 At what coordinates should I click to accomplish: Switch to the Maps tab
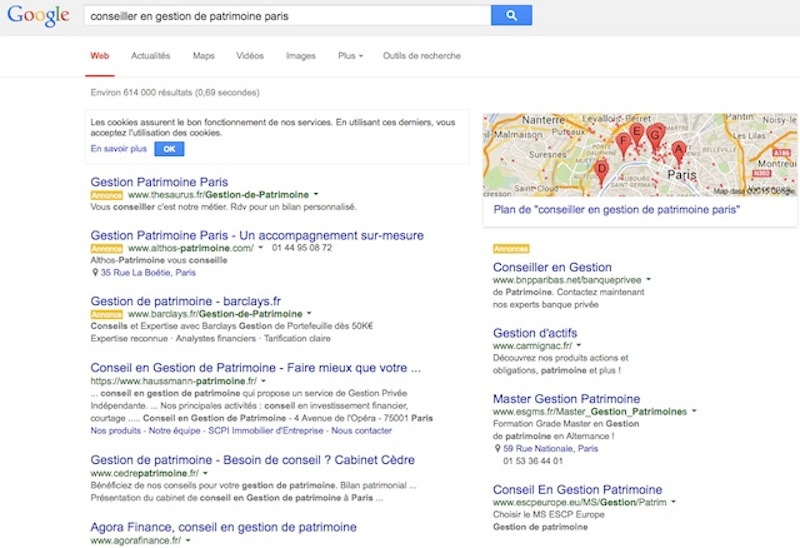click(x=204, y=56)
